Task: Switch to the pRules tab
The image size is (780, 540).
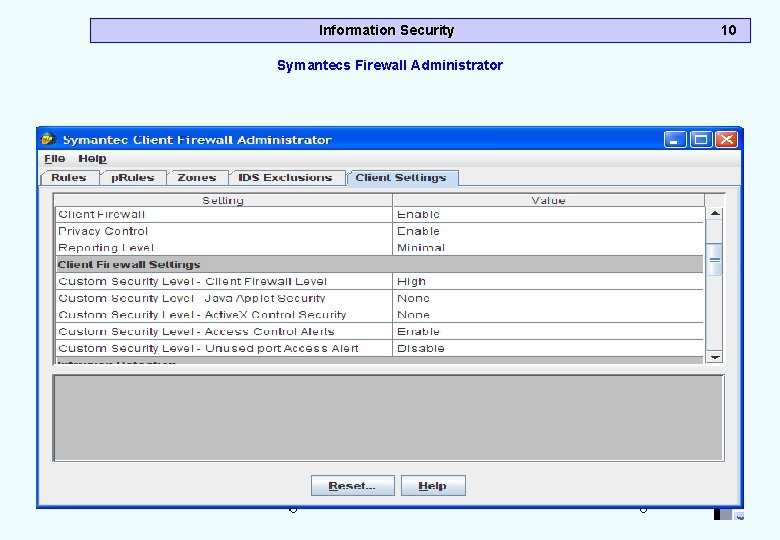Action: [x=132, y=178]
